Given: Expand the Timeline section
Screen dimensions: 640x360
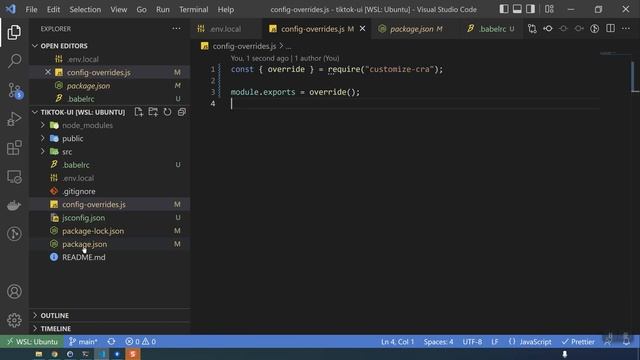Looking at the screenshot, I should tap(35, 329).
